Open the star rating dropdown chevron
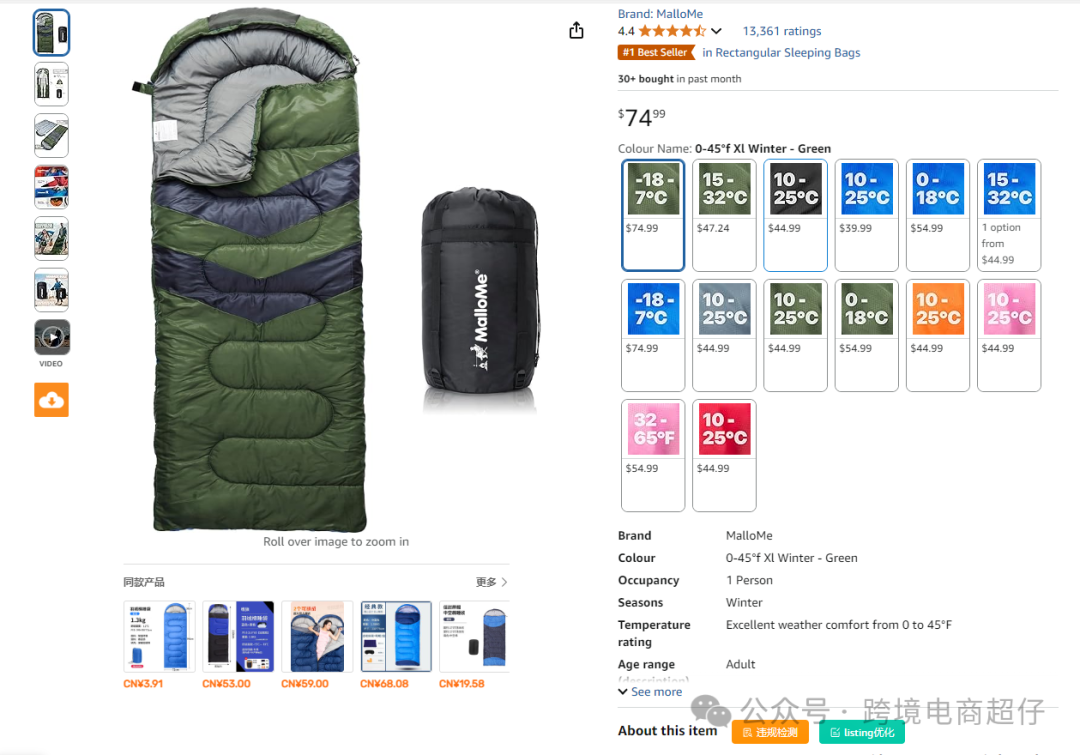 (x=716, y=31)
